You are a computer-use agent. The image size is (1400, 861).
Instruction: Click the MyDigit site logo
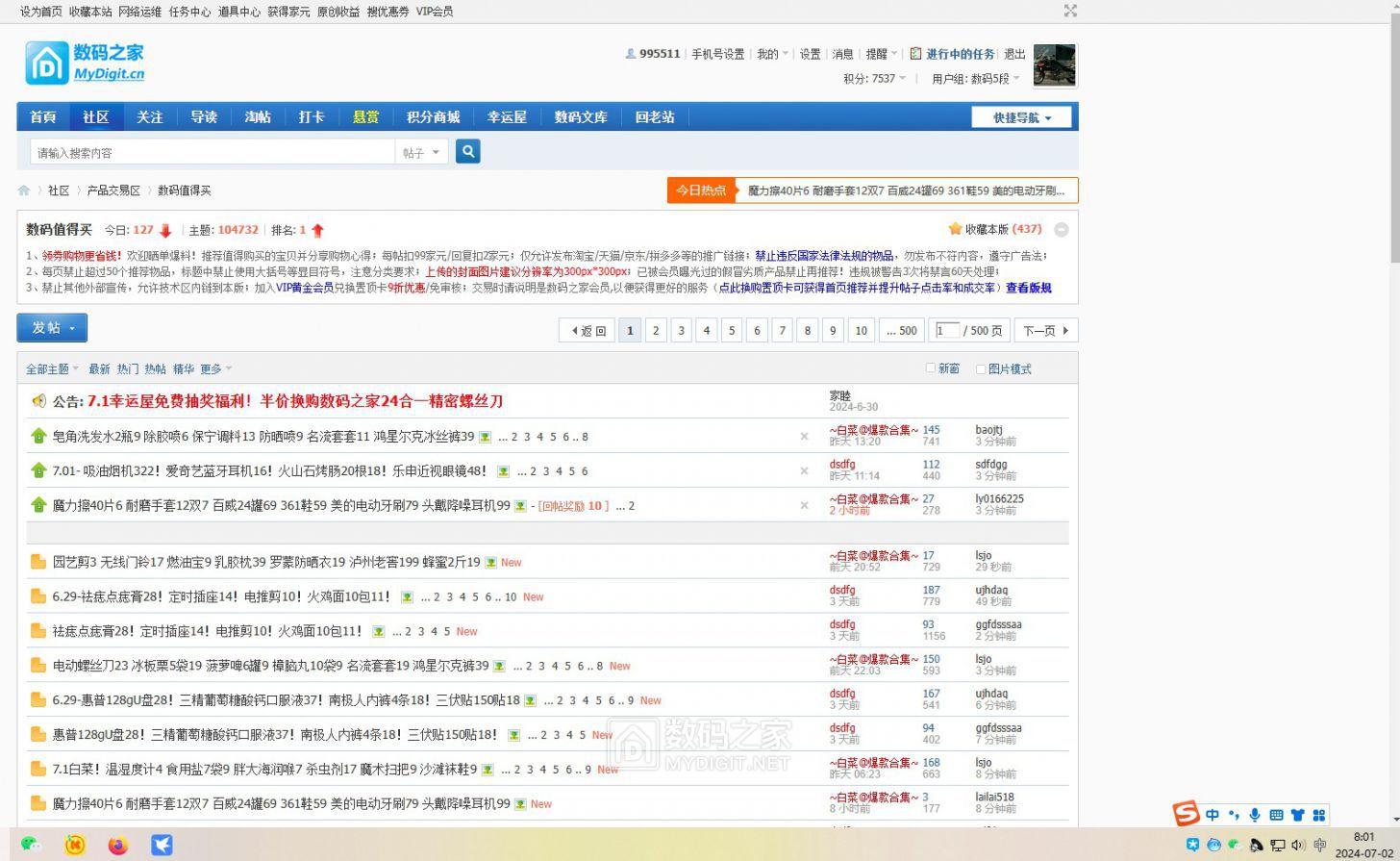coord(85,63)
